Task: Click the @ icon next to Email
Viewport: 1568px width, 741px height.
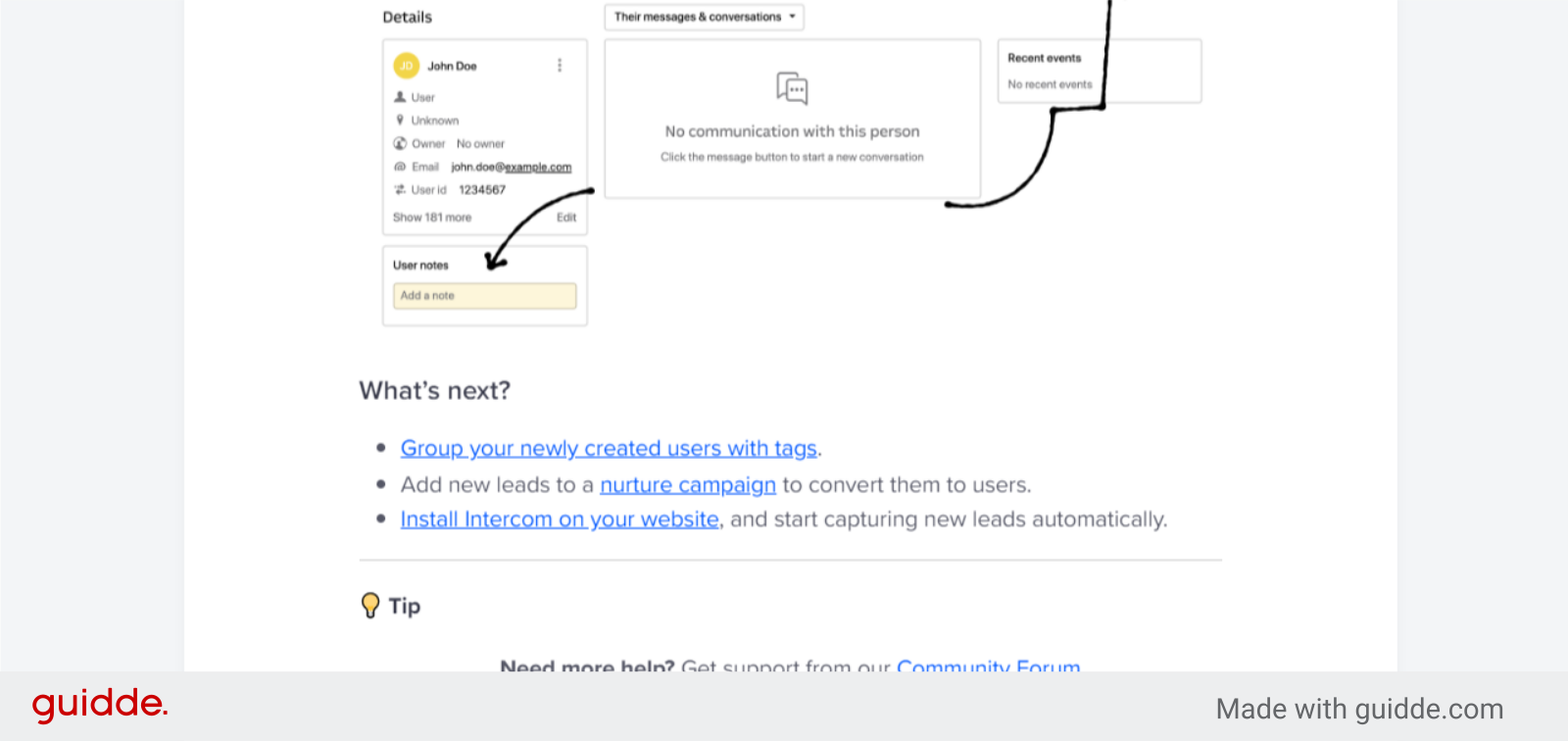Action: click(400, 167)
